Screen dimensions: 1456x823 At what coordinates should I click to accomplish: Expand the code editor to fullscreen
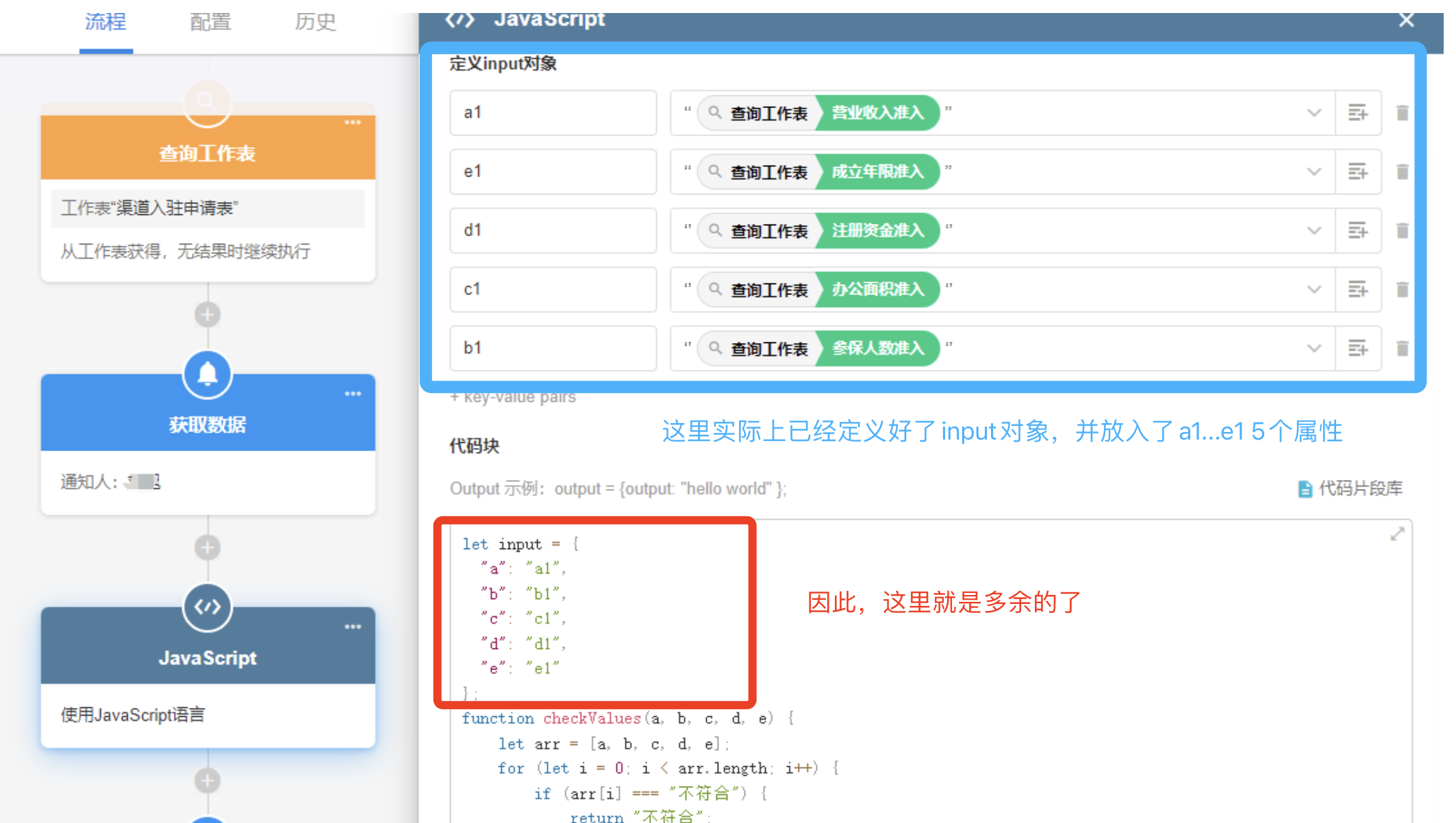coord(1397,534)
